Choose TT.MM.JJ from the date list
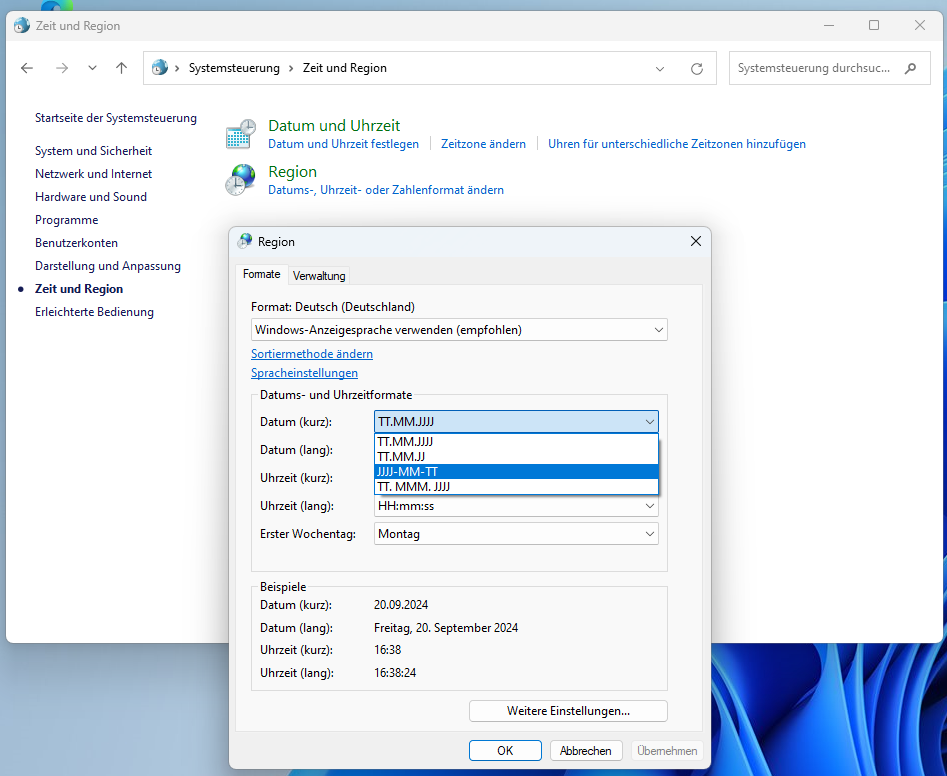947x776 pixels. coord(516,457)
